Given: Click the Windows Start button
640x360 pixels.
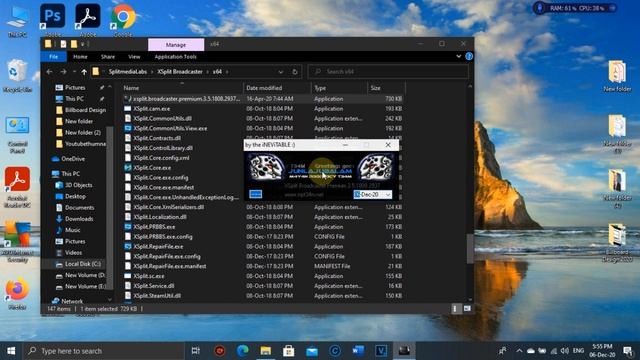Looking at the screenshot, I should [x=11, y=351].
